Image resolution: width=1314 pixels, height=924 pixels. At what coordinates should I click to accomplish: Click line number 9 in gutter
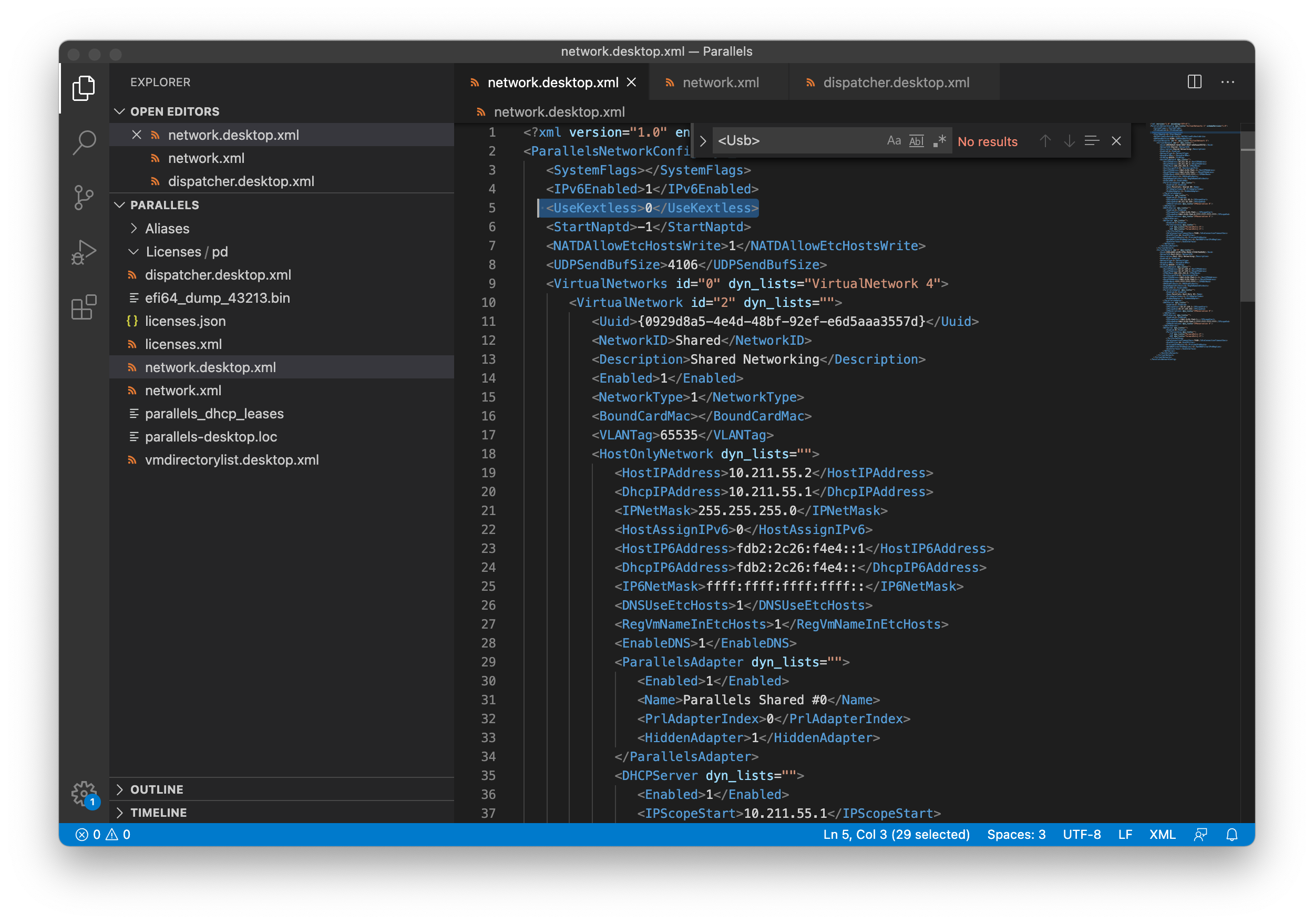click(x=491, y=284)
